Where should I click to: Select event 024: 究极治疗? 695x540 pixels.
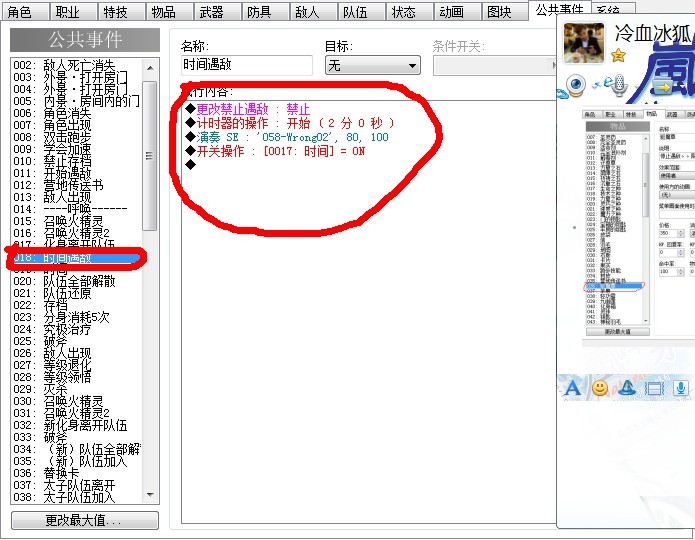[x=76, y=329]
